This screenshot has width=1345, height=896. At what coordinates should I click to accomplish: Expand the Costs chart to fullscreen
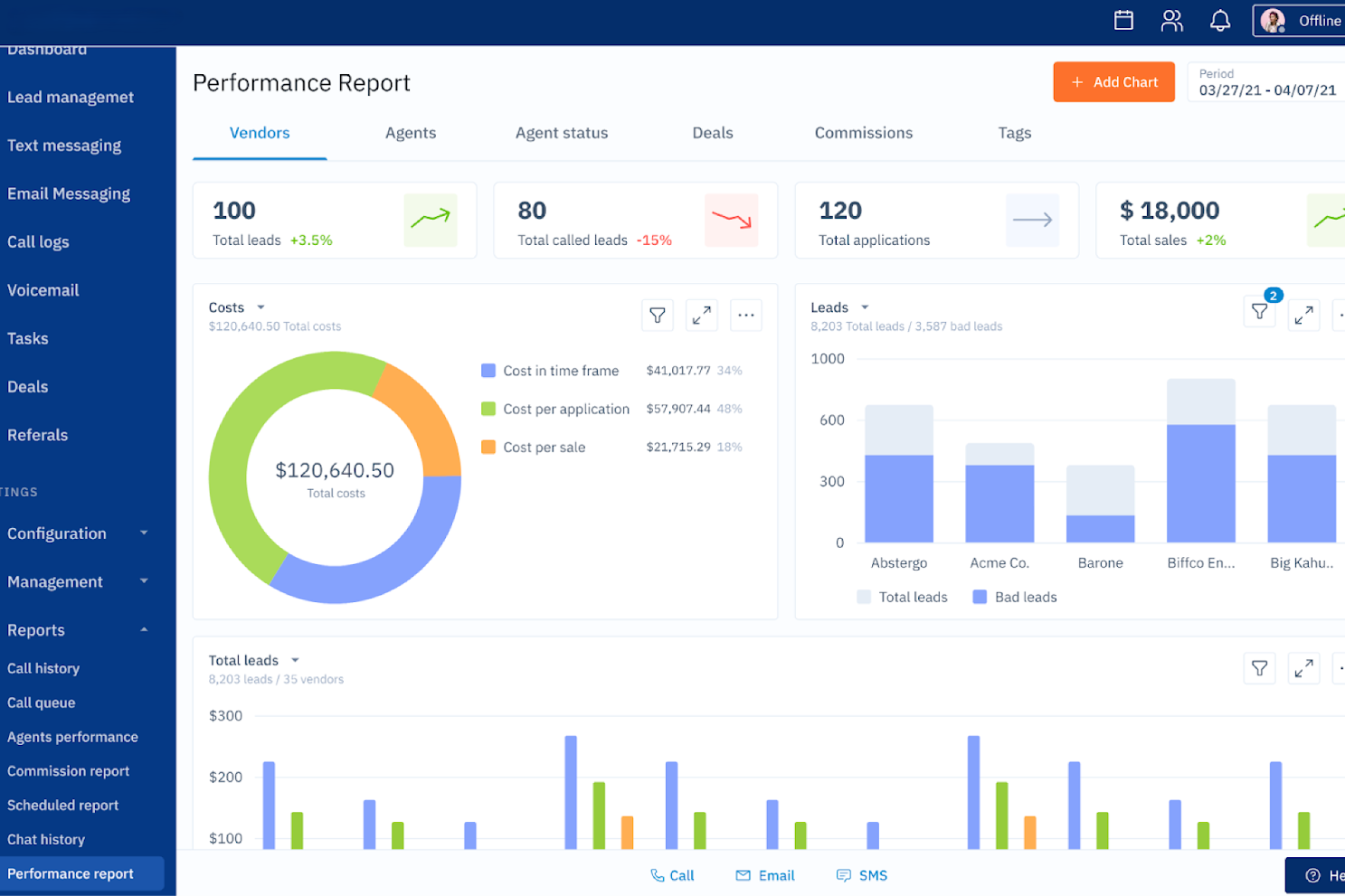click(701, 315)
